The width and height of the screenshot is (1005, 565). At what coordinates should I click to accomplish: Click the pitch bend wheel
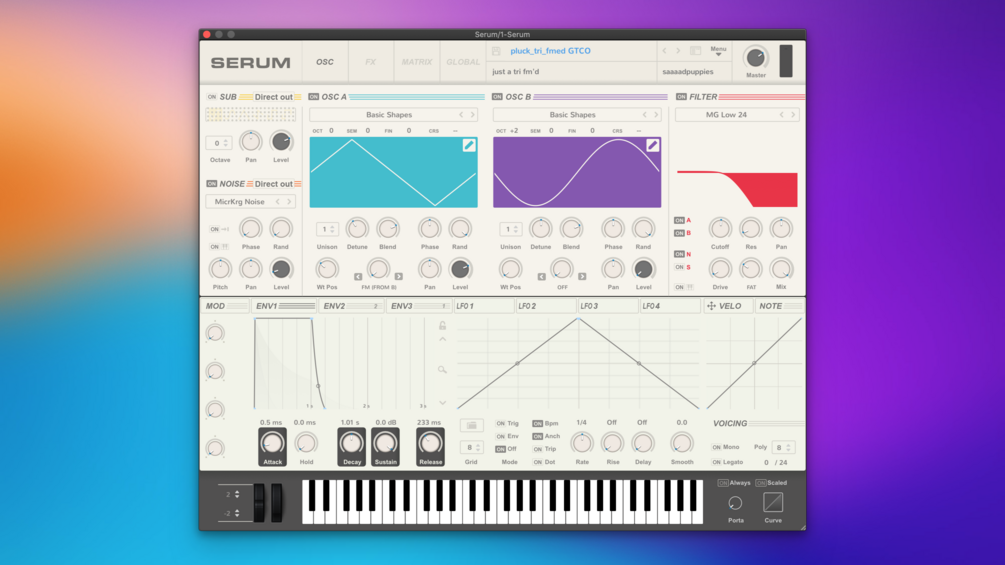(x=259, y=503)
